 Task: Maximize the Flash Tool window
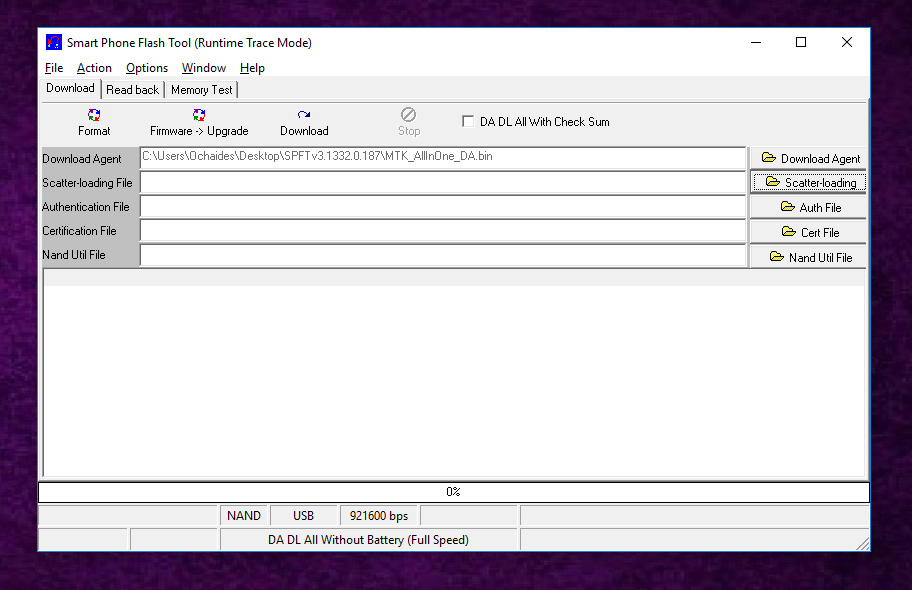pyautogui.click(x=801, y=42)
